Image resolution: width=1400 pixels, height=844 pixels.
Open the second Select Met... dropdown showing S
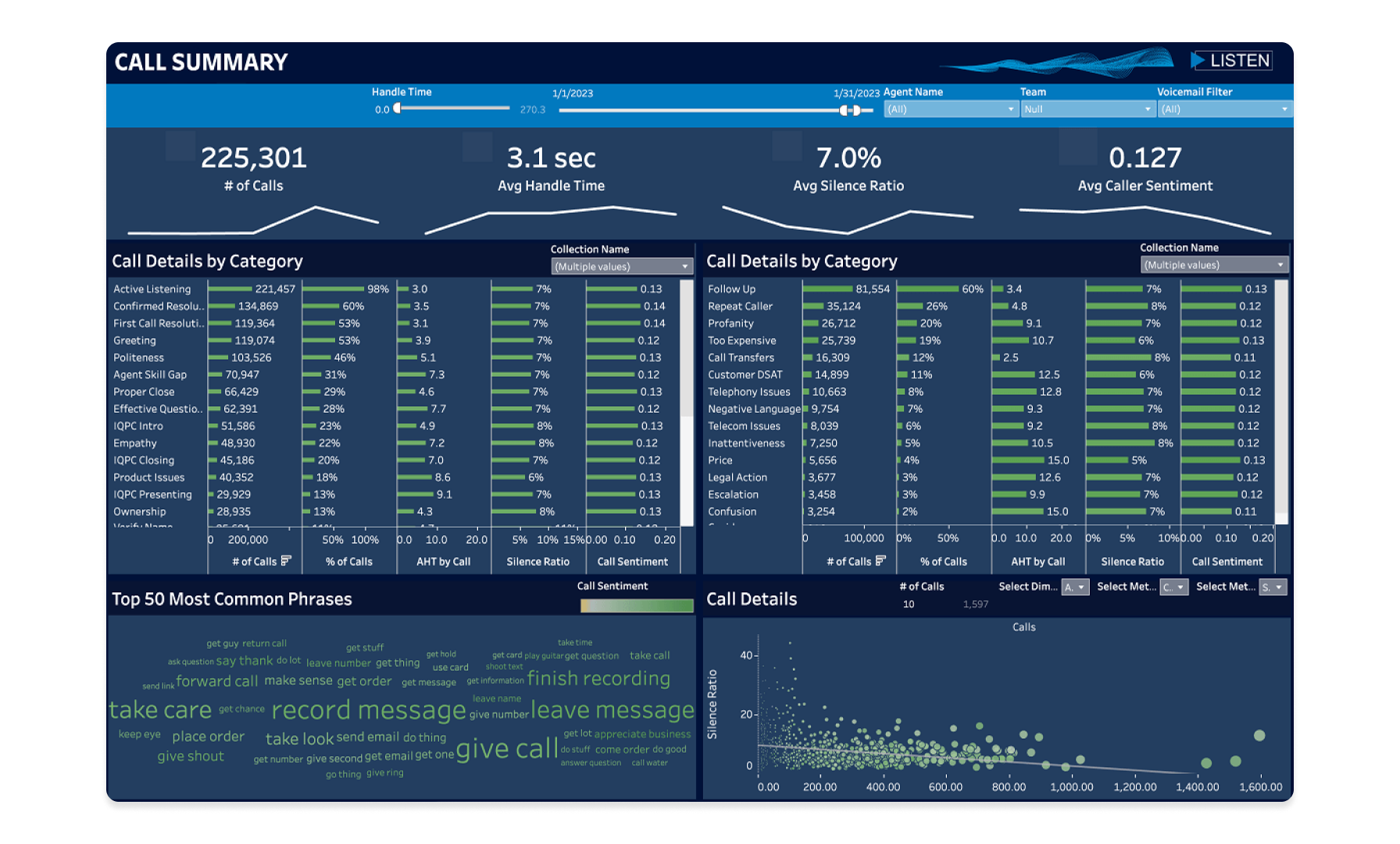[x=1273, y=587]
